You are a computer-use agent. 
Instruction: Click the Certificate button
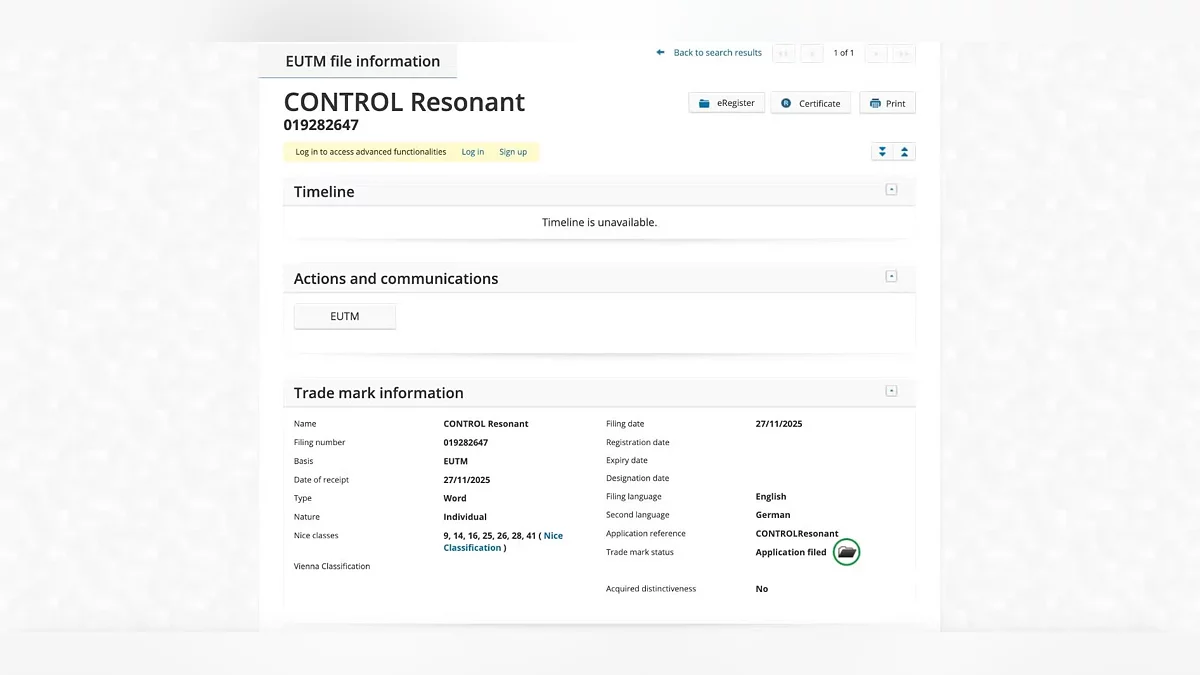810,103
